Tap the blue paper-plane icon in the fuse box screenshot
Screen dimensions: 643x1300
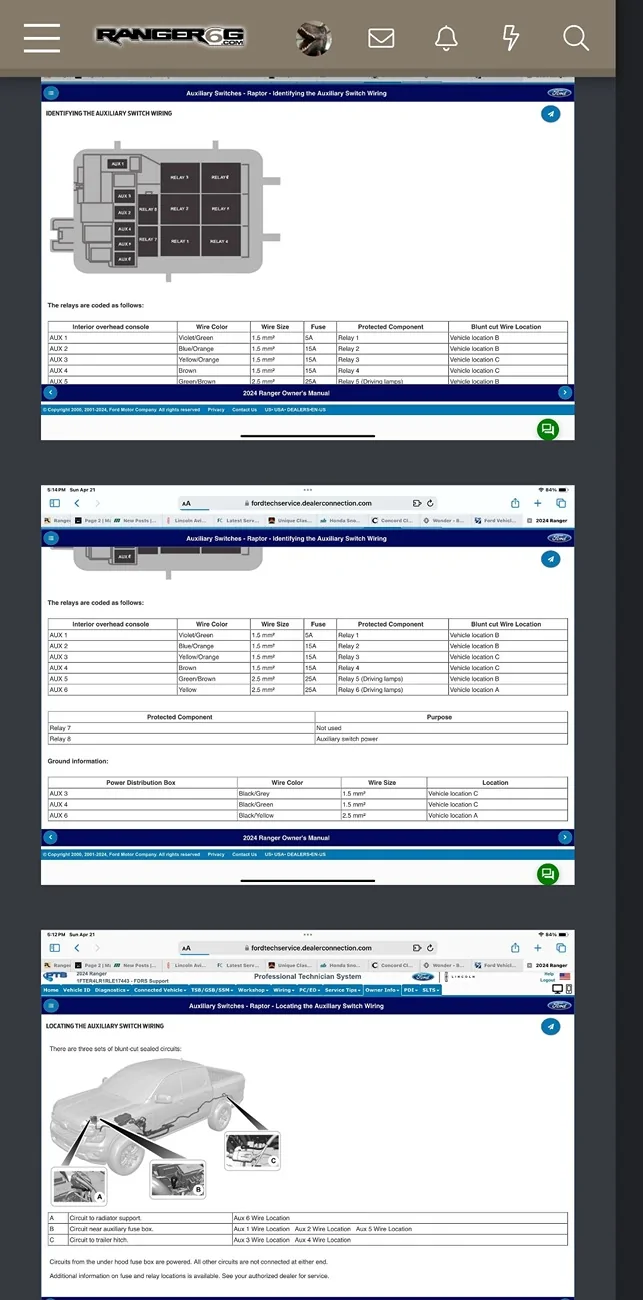550,114
